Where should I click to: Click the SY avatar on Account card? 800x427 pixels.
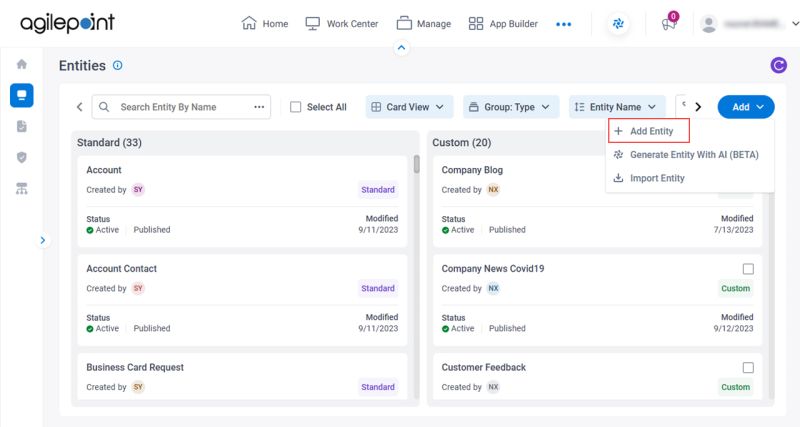click(138, 190)
